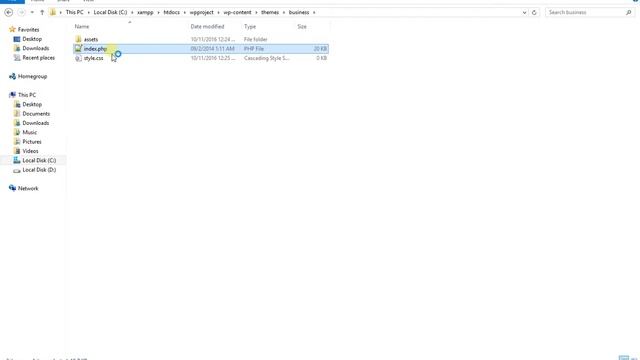Open Downloads under Favorites

(x=36, y=49)
